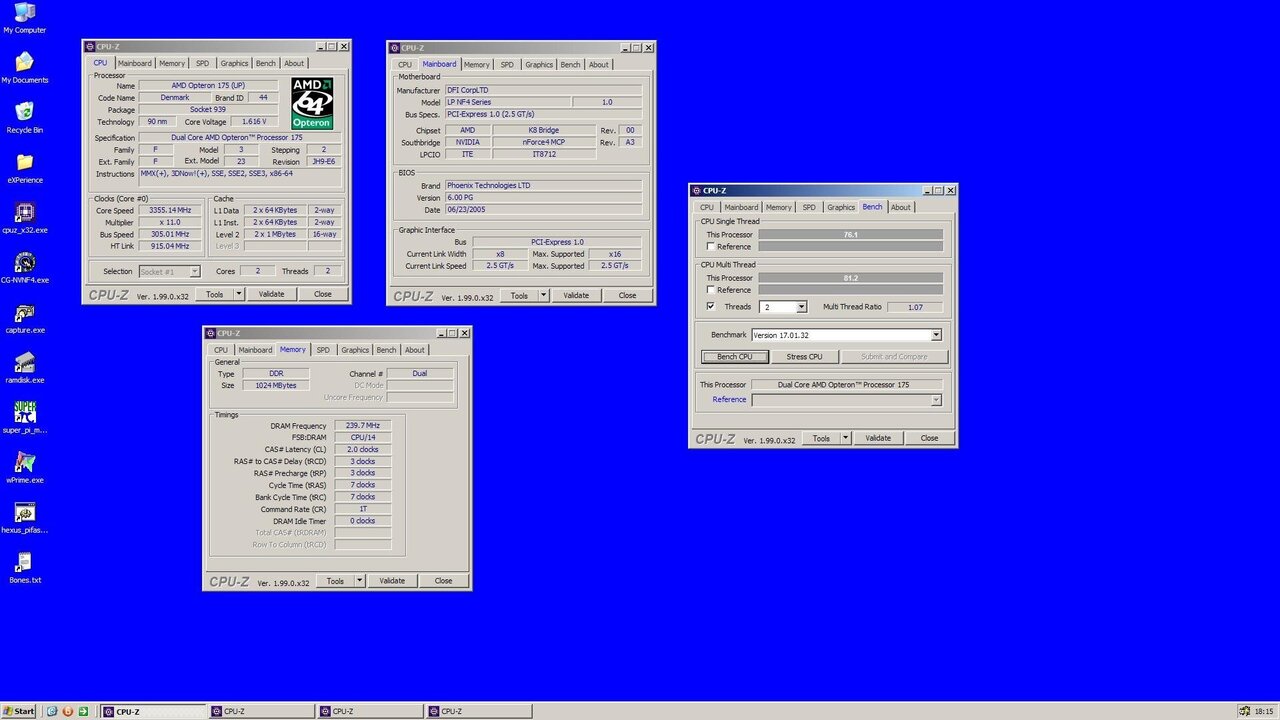Enable the CPU Single Thread Reference checkbox

[x=711, y=247]
